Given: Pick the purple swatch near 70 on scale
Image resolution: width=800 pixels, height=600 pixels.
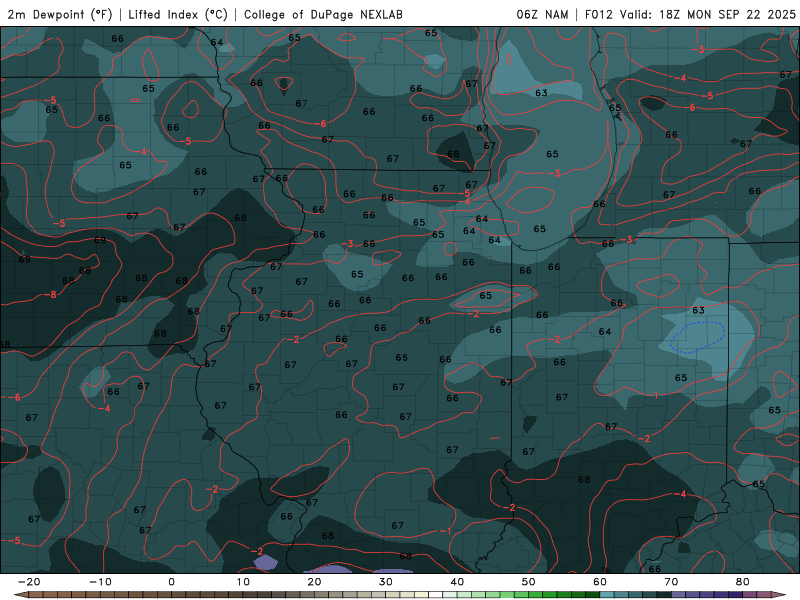Looking at the screenshot, I should point(679,595).
